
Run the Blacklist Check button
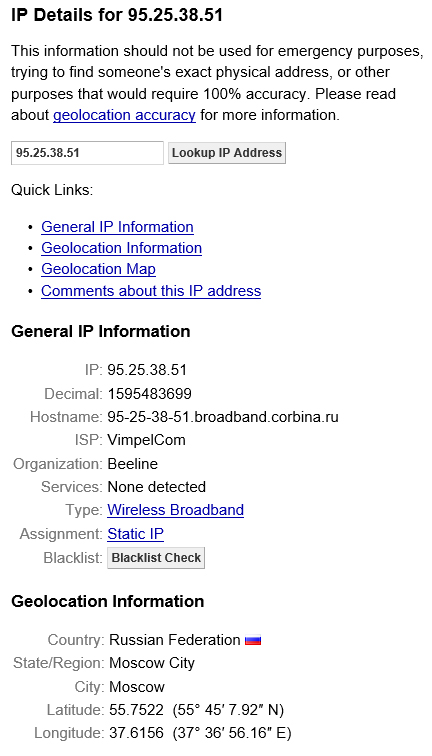point(156,558)
